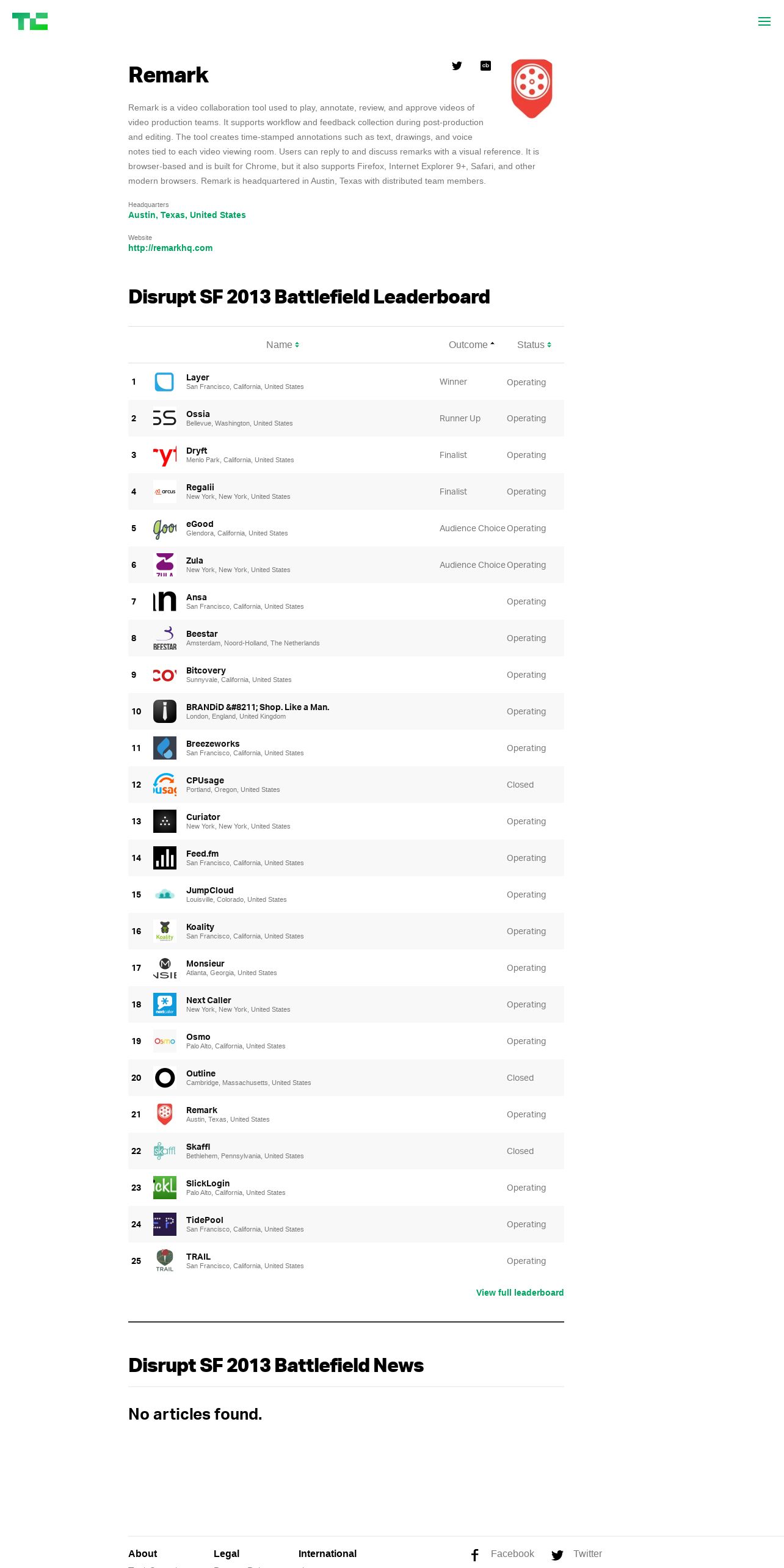784x1568 pixels.
Task: Click View full leaderboard link
Action: coord(520,1293)
